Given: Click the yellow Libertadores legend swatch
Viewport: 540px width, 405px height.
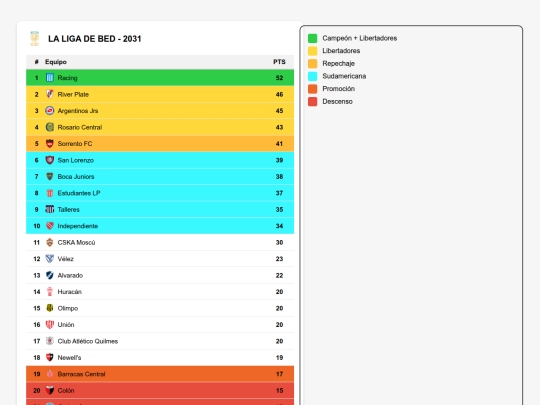Looking at the screenshot, I should (x=312, y=51).
